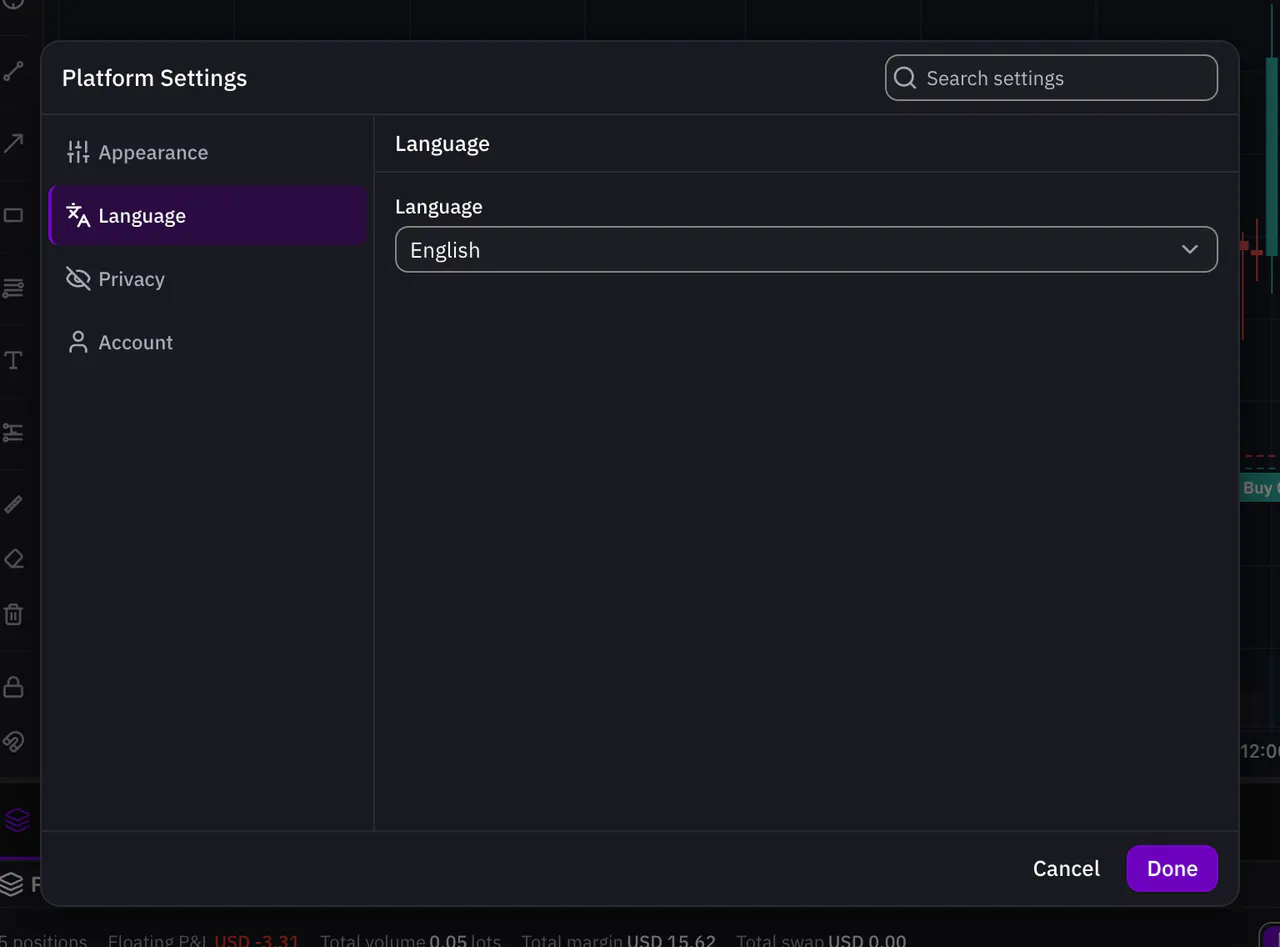Click the Language section heading
The width and height of the screenshot is (1280, 947).
click(442, 144)
